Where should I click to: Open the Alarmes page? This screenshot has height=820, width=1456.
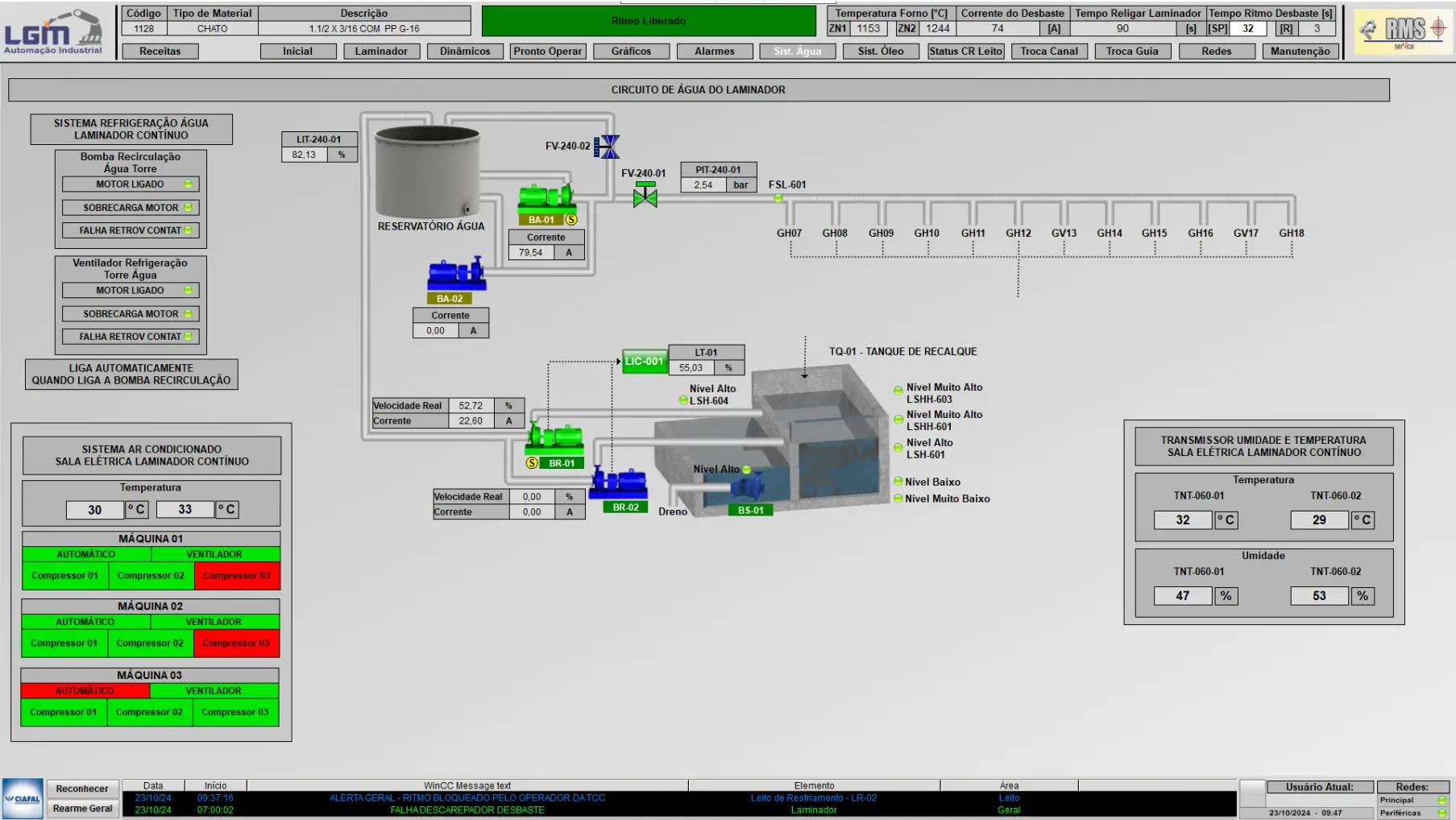tap(715, 51)
